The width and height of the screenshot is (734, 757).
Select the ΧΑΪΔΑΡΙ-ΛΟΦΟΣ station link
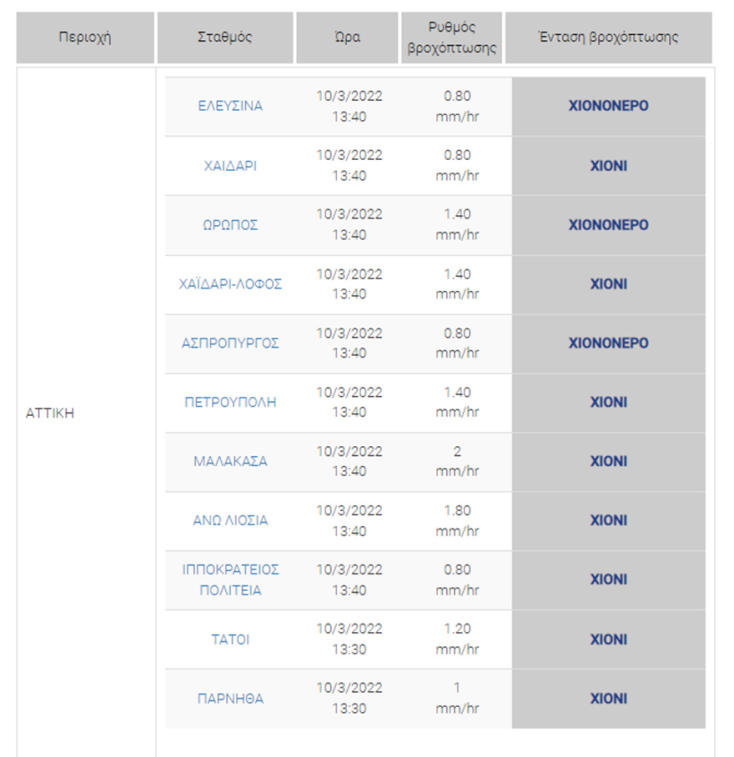[x=230, y=284]
